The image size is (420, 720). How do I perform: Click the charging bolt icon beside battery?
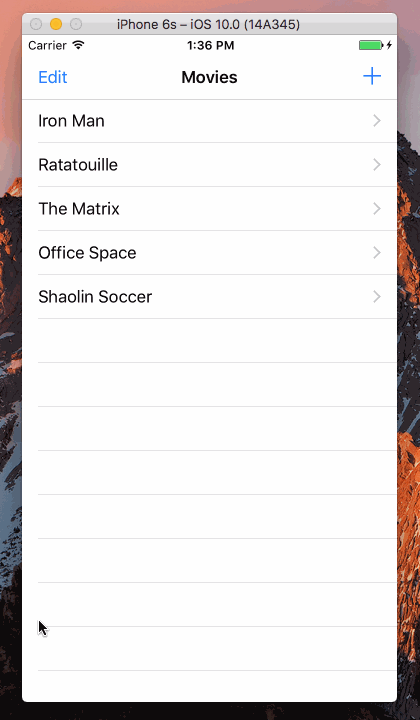389,45
